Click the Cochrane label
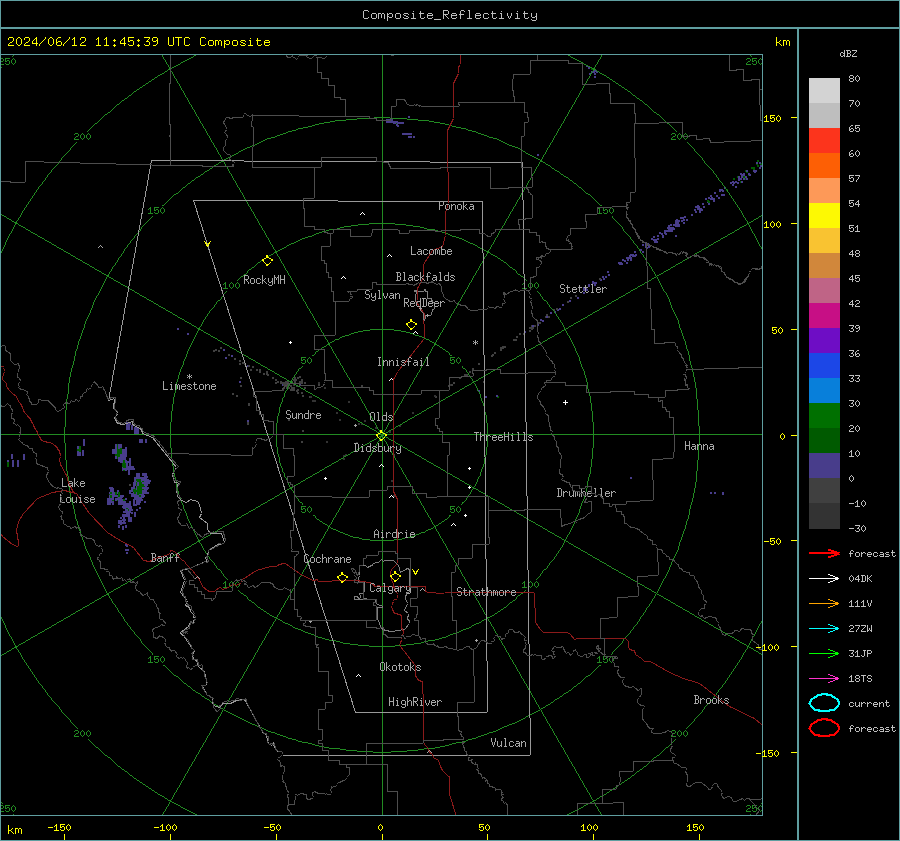The image size is (900, 841). 327,559
